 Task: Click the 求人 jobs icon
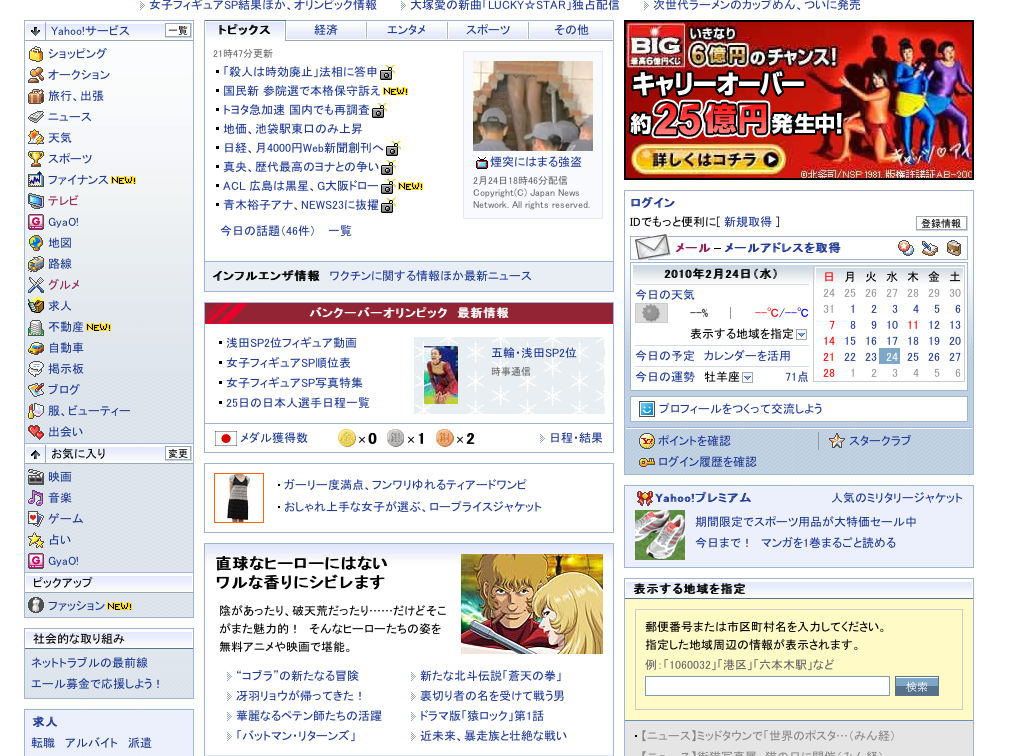[x=35, y=305]
